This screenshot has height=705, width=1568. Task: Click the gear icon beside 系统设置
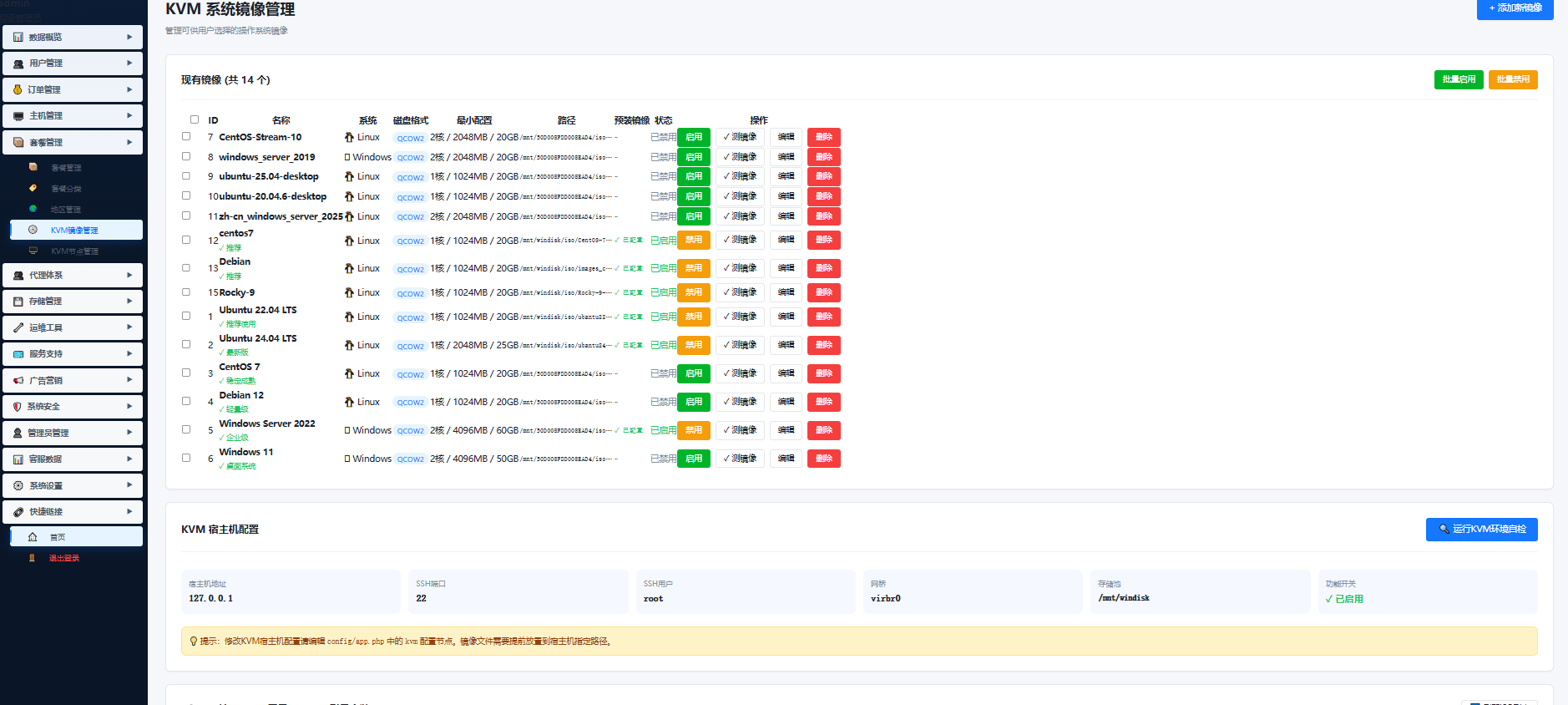[x=18, y=485]
